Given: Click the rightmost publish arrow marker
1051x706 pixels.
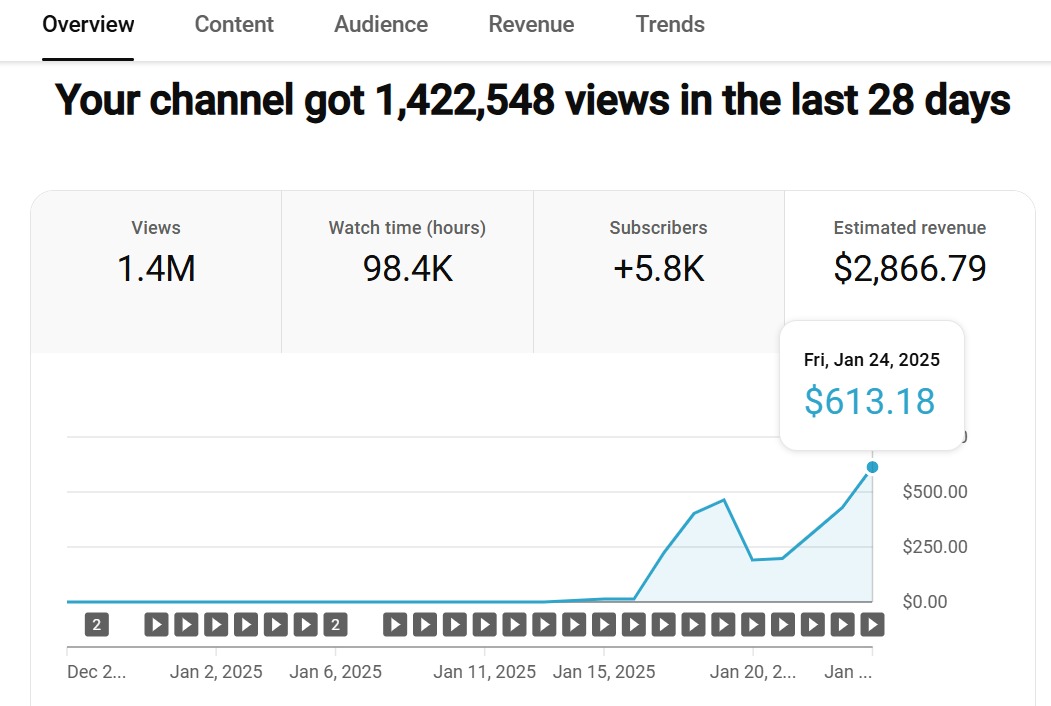Looking at the screenshot, I should click(874, 623).
